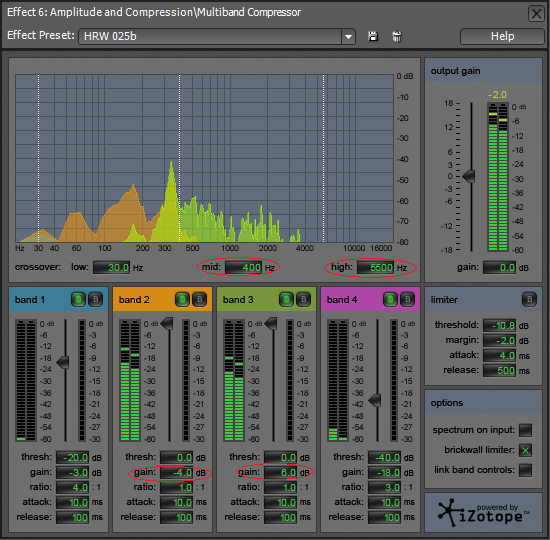
Task: Edit limiter margin -2.0 field
Action: (499, 340)
